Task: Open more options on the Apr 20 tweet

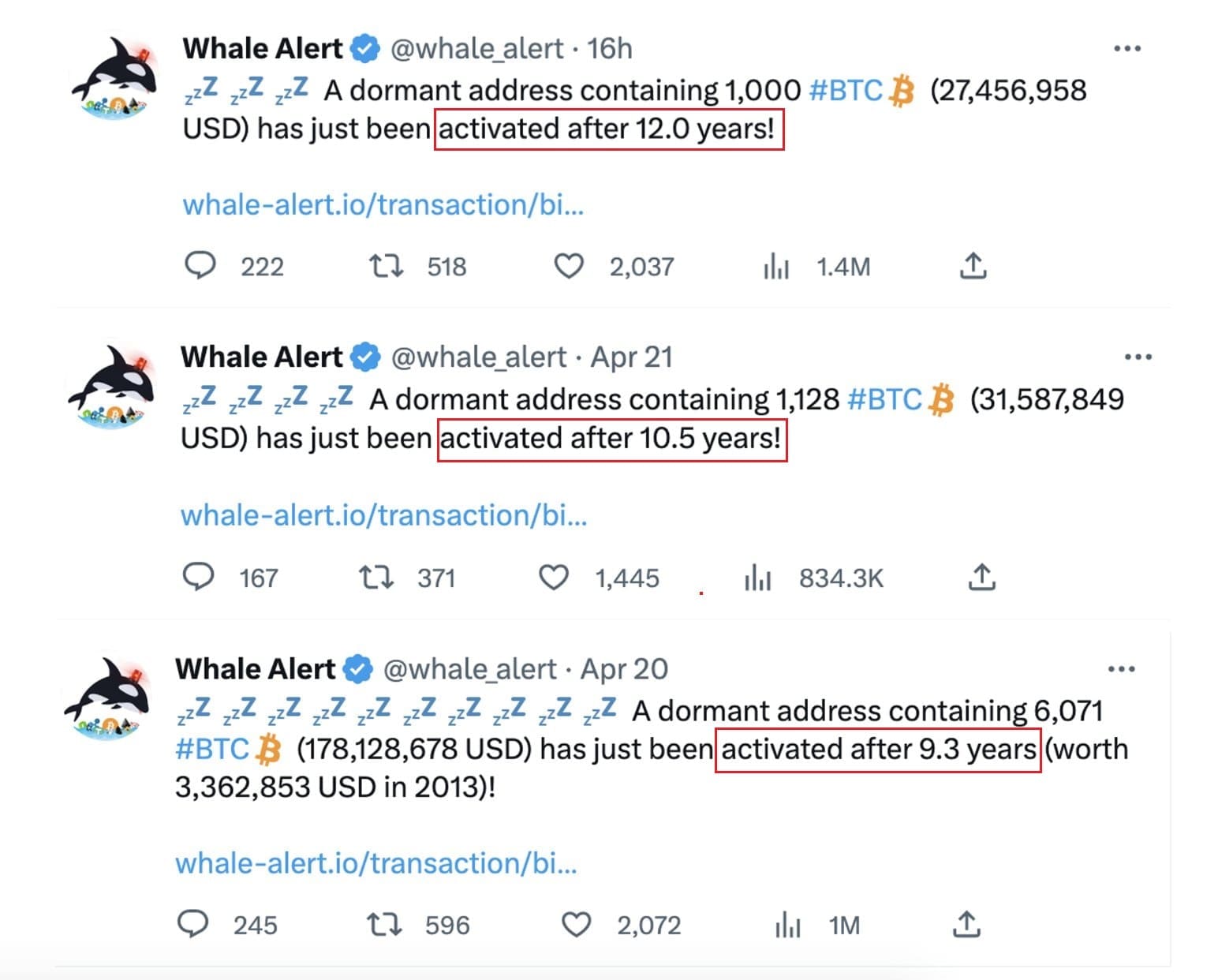Action: tap(1121, 669)
